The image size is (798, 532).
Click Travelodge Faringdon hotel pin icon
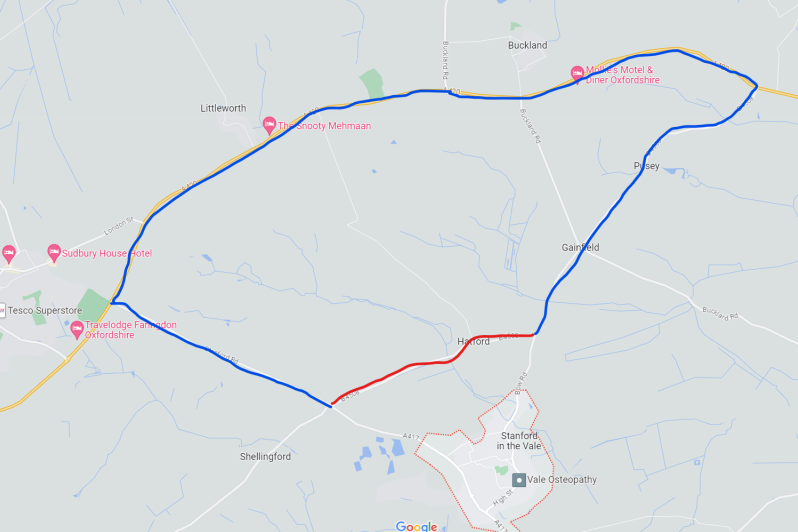coord(77,329)
